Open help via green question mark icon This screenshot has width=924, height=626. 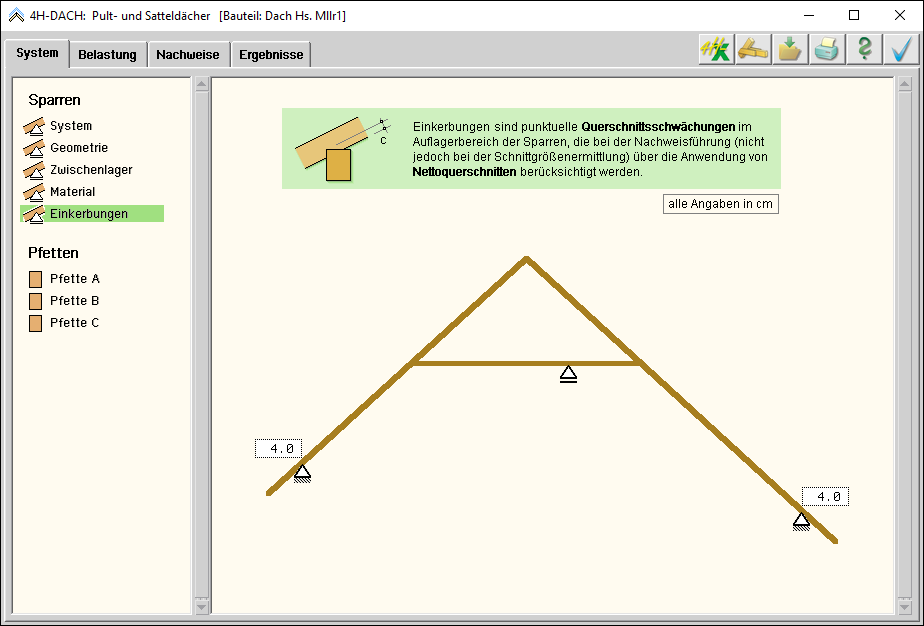tap(865, 50)
